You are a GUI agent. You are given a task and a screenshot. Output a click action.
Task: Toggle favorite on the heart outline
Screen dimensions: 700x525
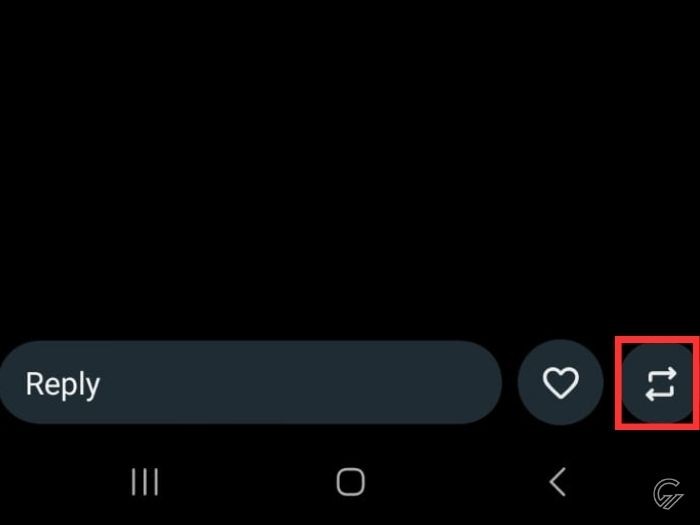point(560,383)
